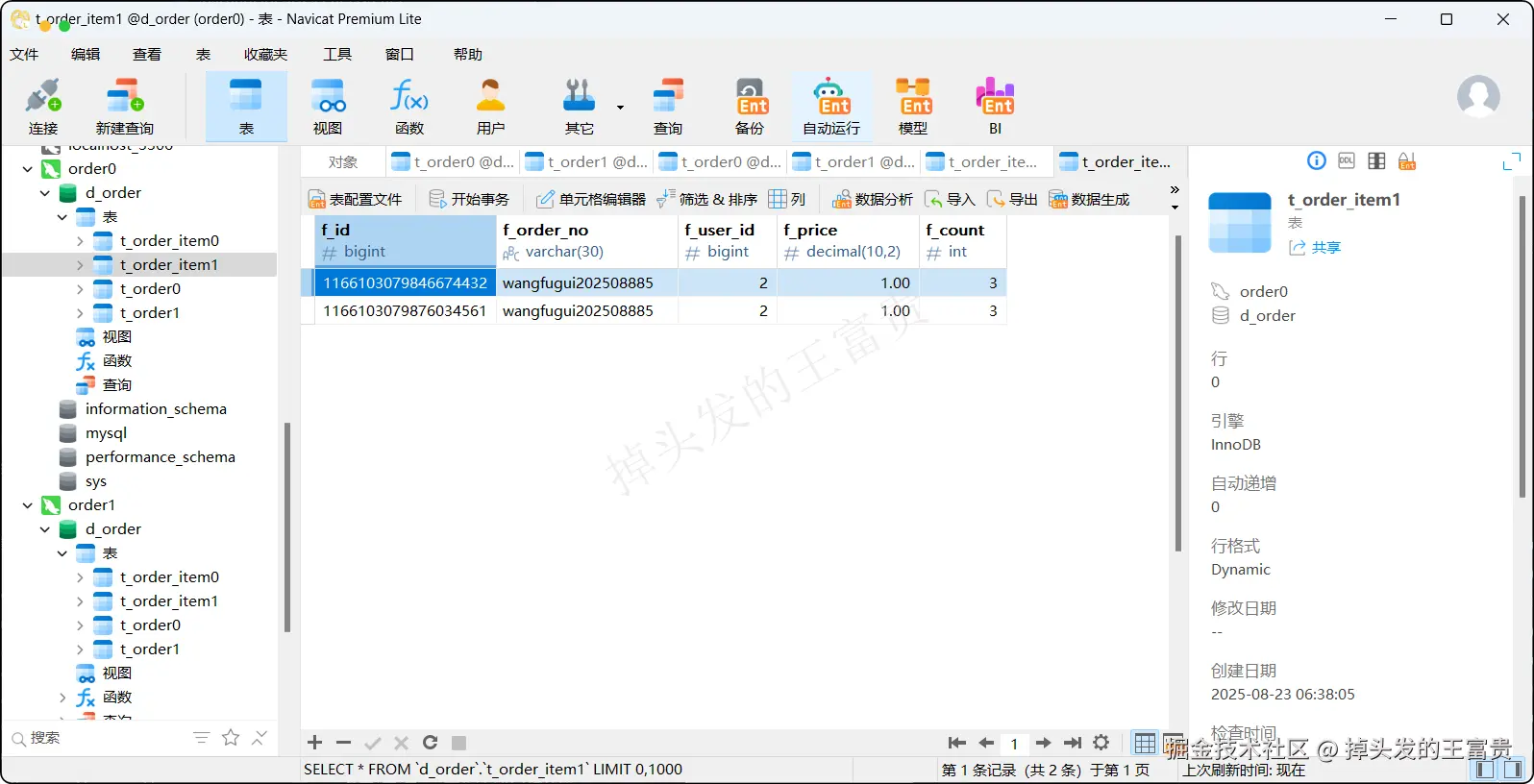Jump to the last page of records

(x=1073, y=743)
